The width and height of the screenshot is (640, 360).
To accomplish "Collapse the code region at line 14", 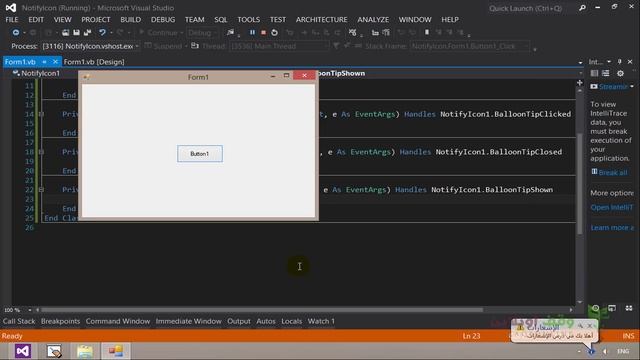I will (x=41, y=114).
